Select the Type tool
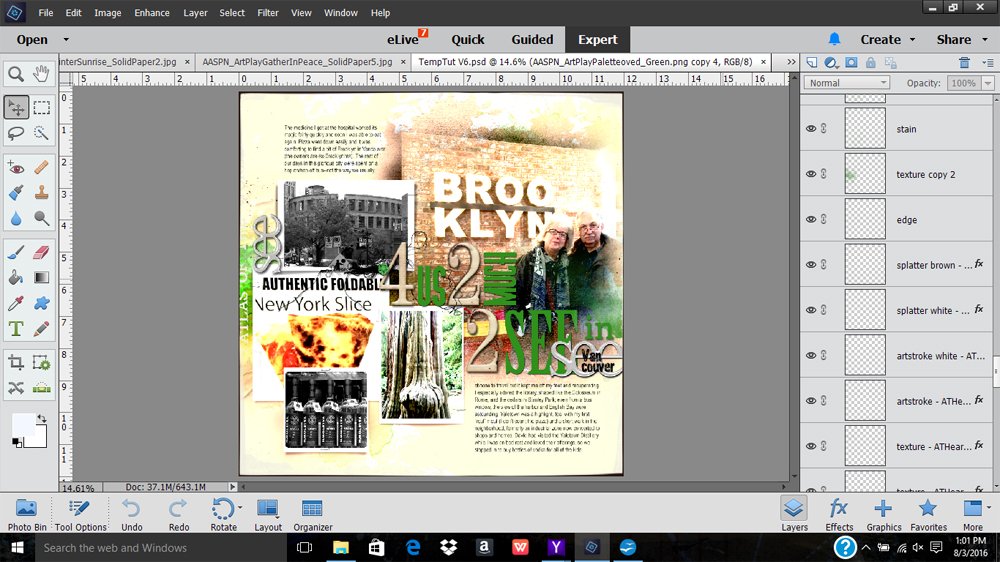1000x562 pixels. (16, 329)
